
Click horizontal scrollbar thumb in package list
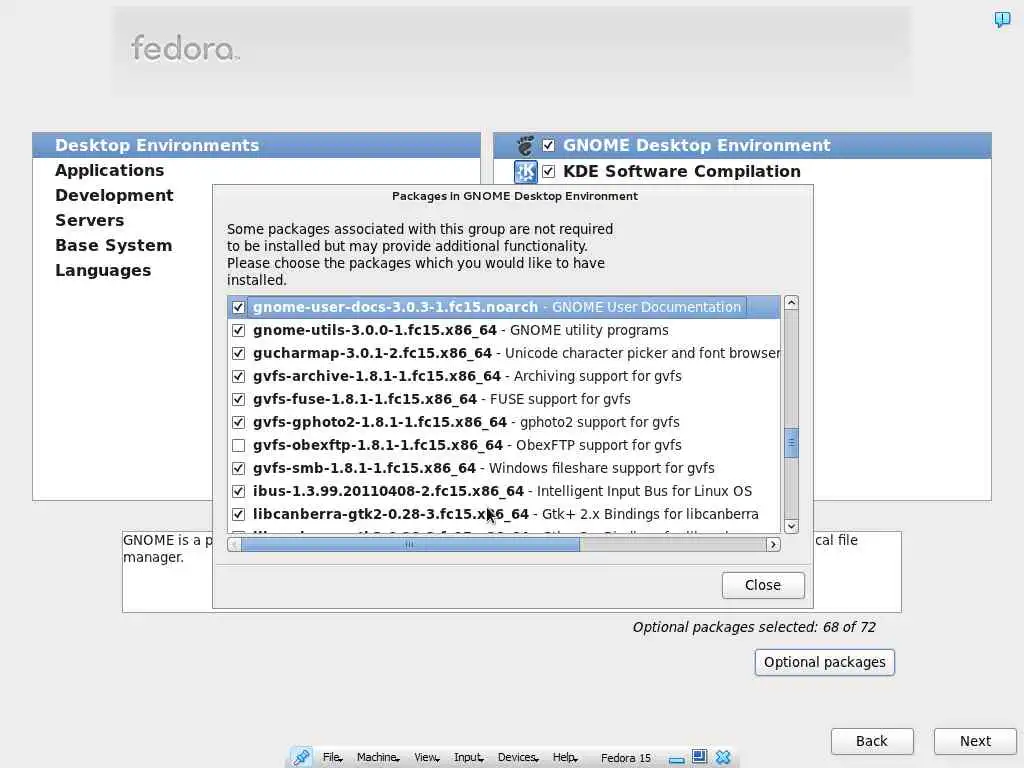click(x=410, y=544)
